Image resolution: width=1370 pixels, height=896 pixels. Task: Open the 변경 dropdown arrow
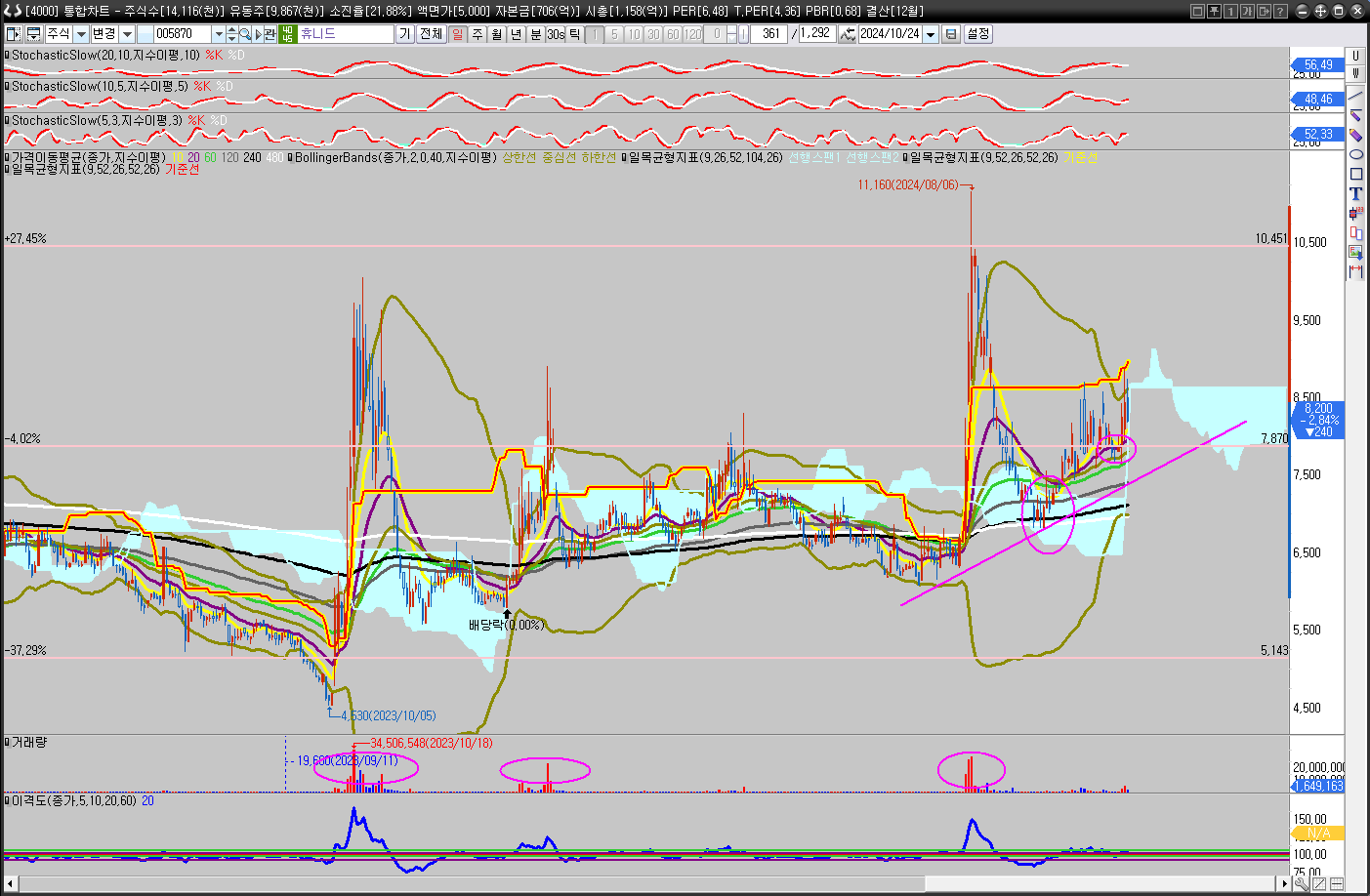pos(127,34)
